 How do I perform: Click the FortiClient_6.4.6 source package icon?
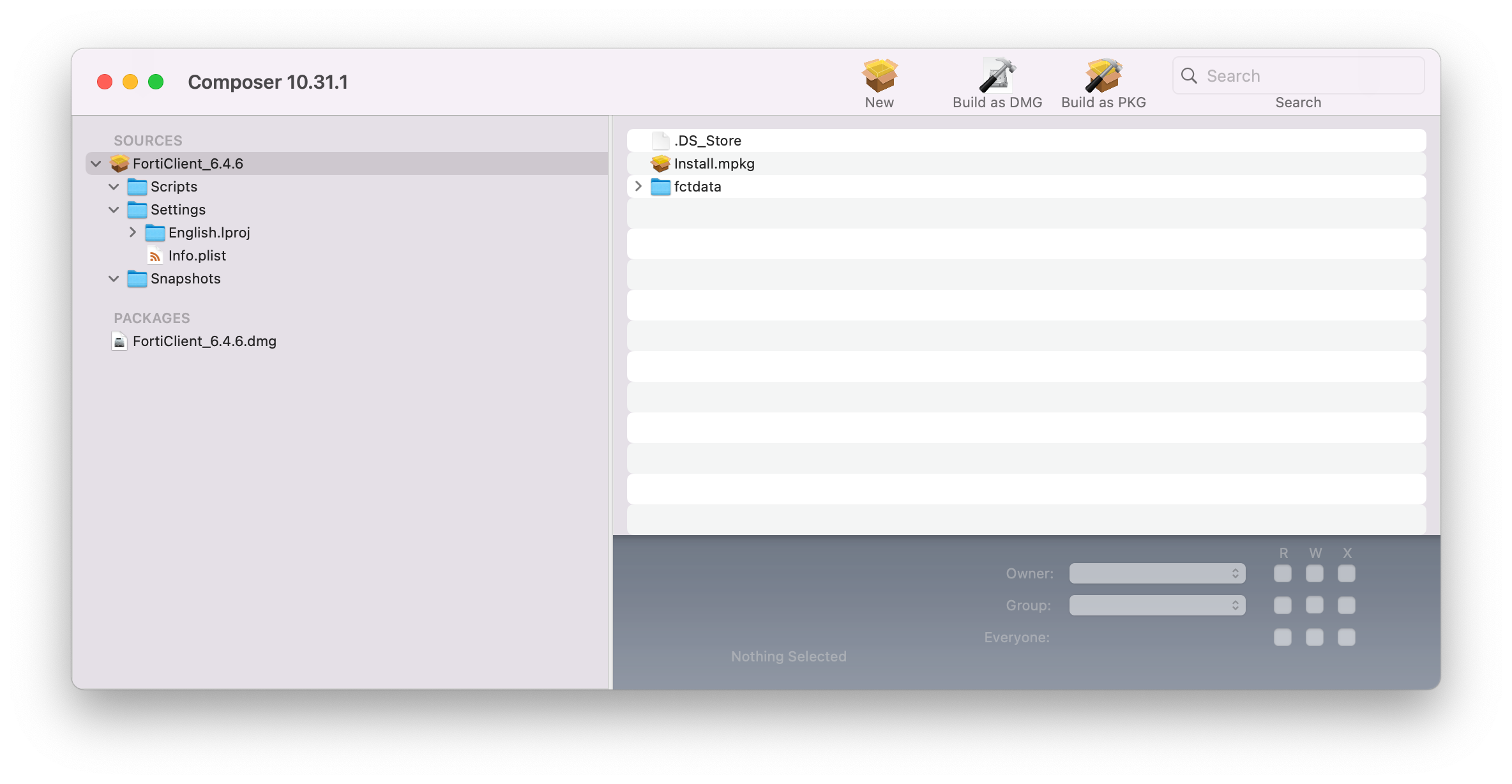[x=119, y=163]
